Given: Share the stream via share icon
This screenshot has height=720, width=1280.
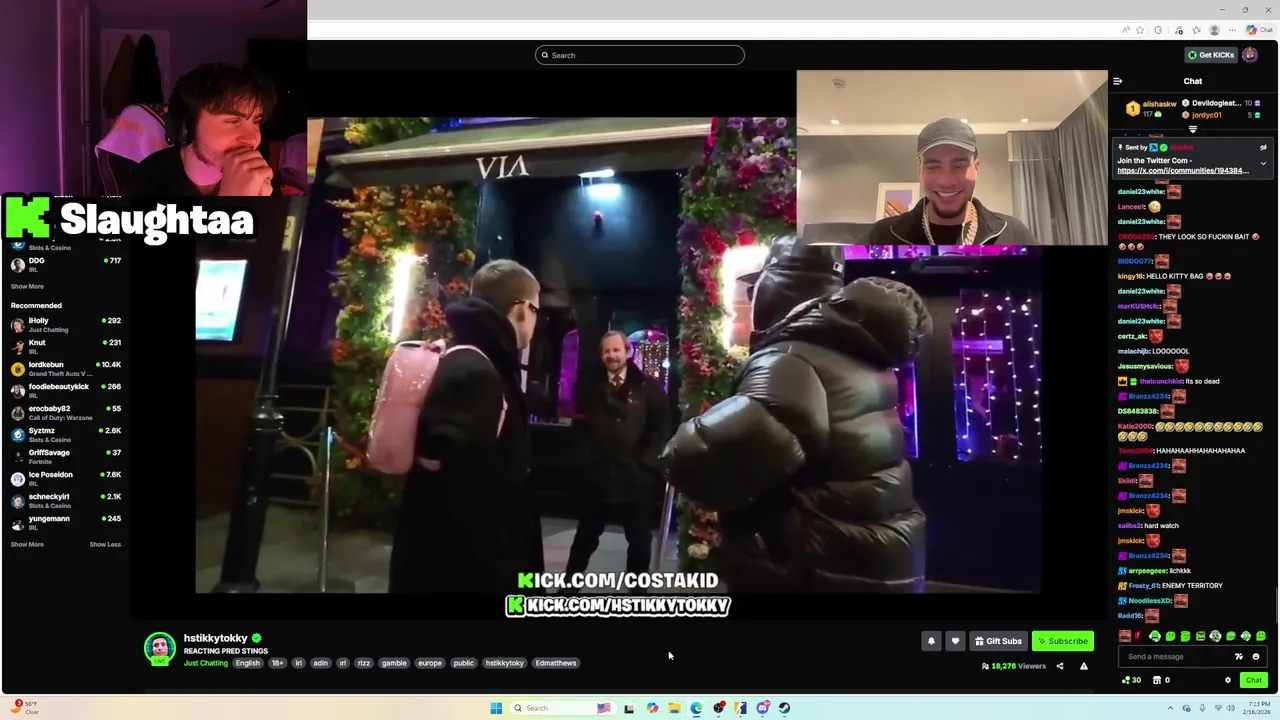Looking at the screenshot, I should pyautogui.click(x=1060, y=666).
